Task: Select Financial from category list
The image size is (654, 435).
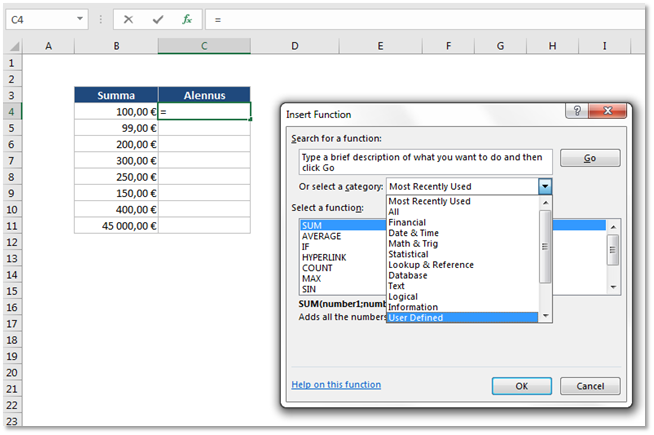Action: [407, 222]
